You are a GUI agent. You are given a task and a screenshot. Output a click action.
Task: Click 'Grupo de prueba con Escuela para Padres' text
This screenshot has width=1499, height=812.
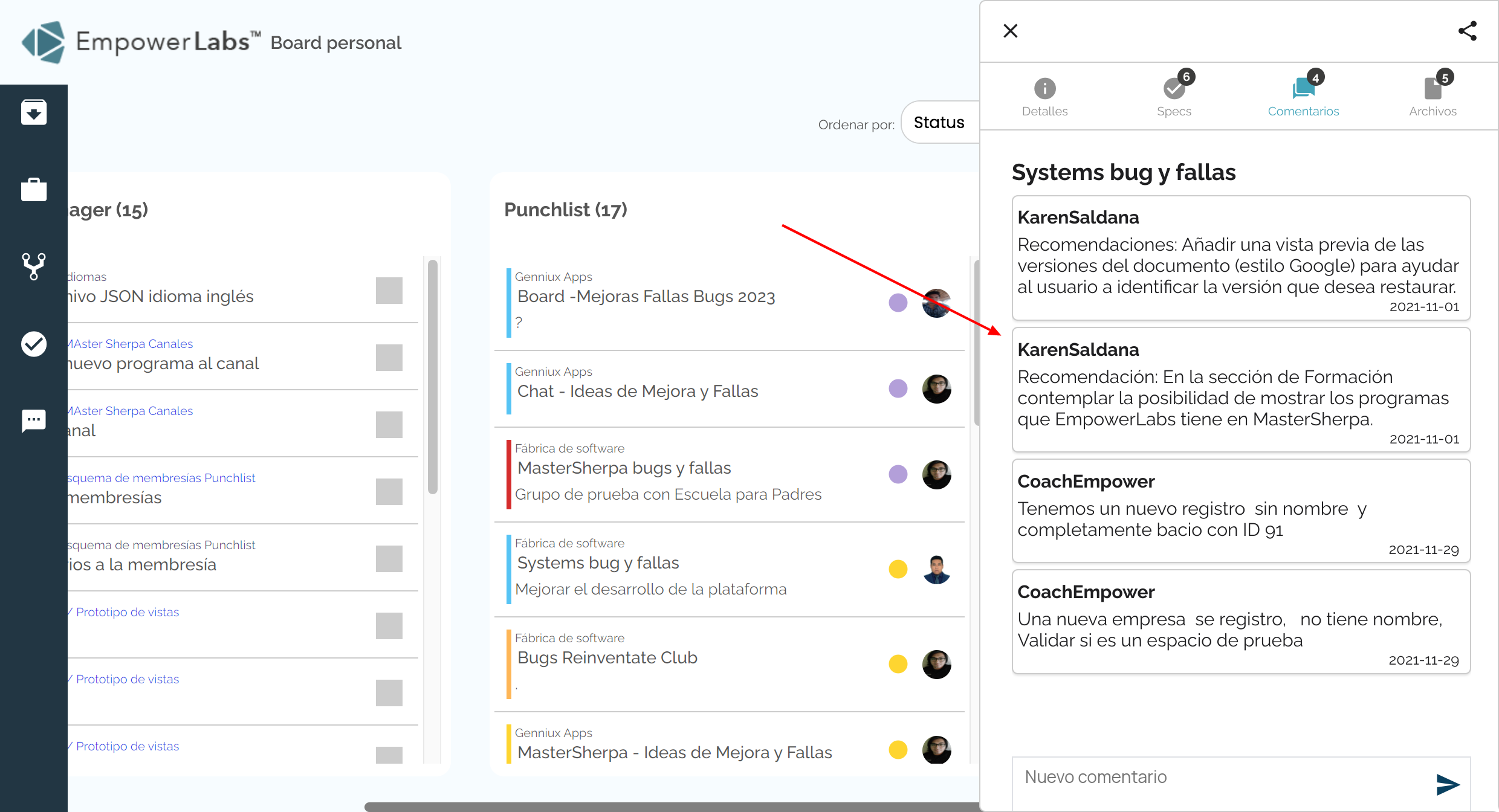[668, 494]
